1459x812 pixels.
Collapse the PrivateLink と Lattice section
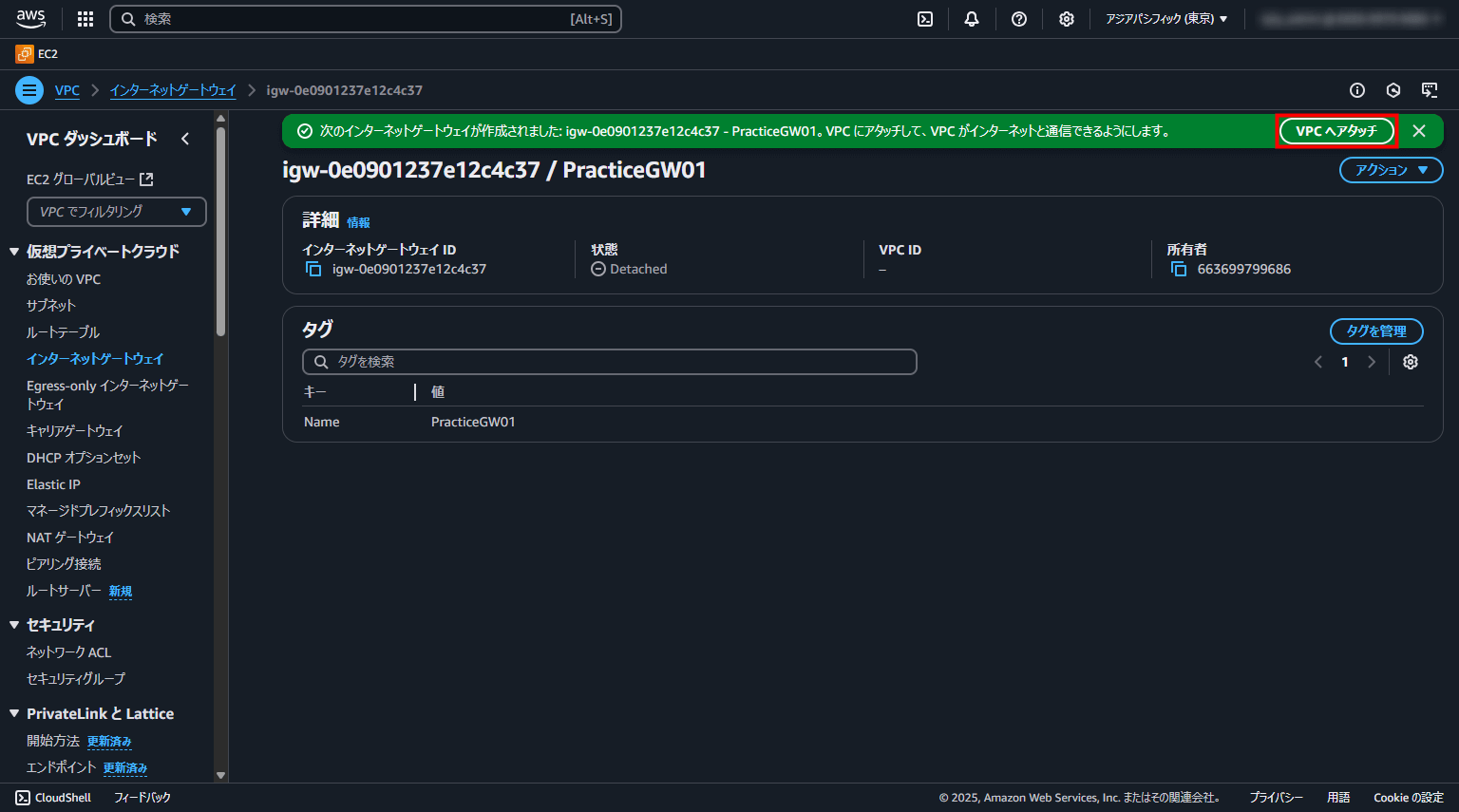[x=14, y=713]
